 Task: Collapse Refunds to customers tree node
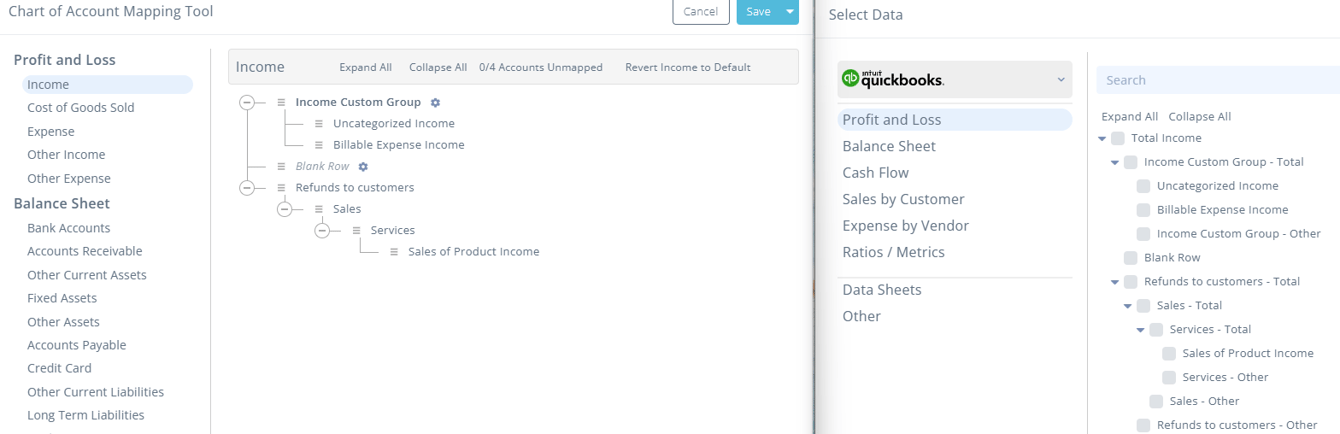247,187
